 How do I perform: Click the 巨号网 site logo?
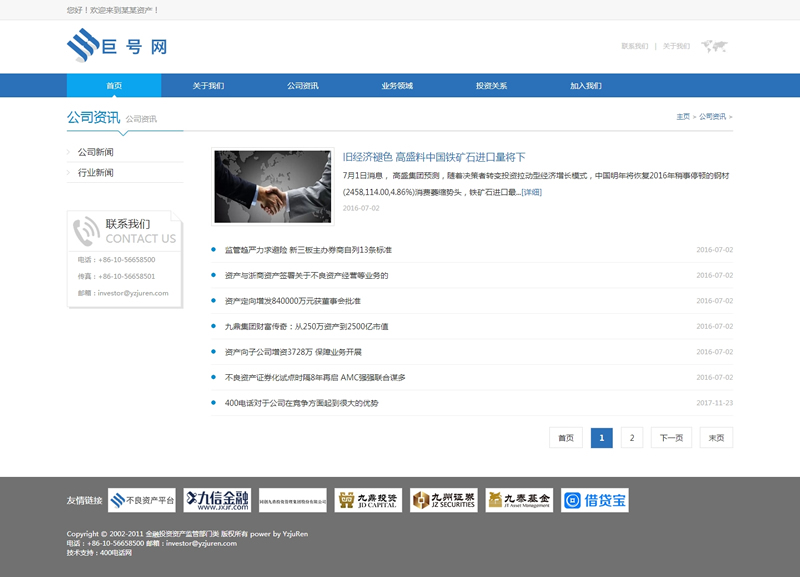click(117, 46)
